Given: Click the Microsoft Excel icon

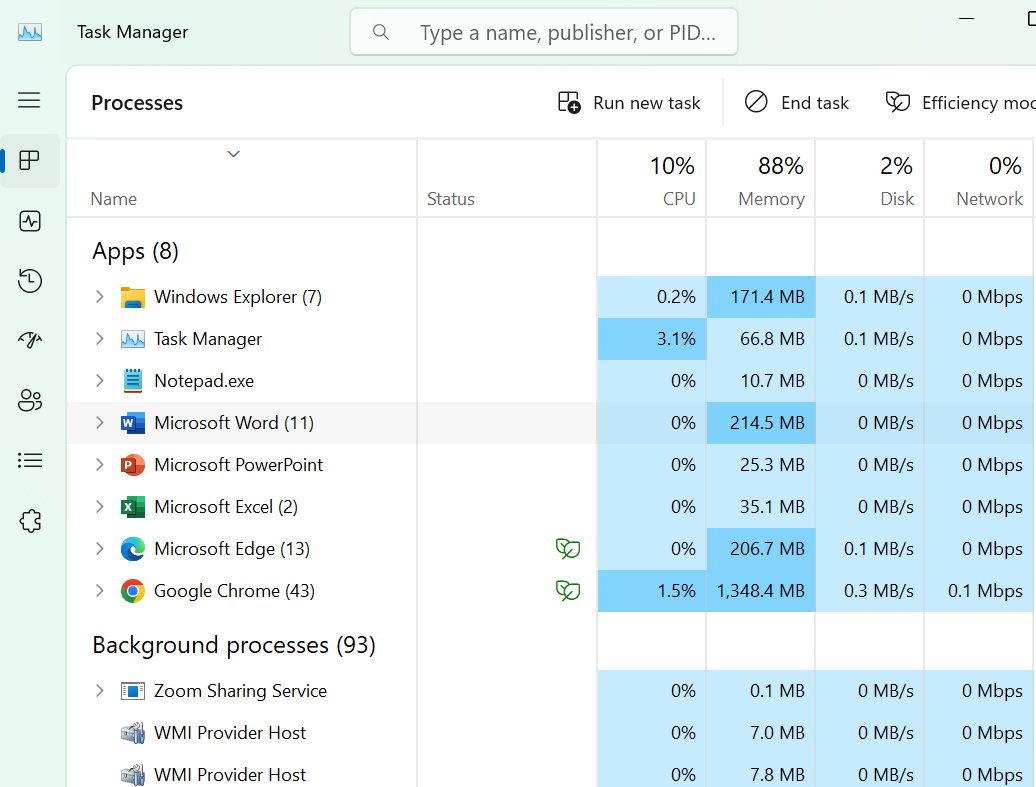Looking at the screenshot, I should 133,507.
